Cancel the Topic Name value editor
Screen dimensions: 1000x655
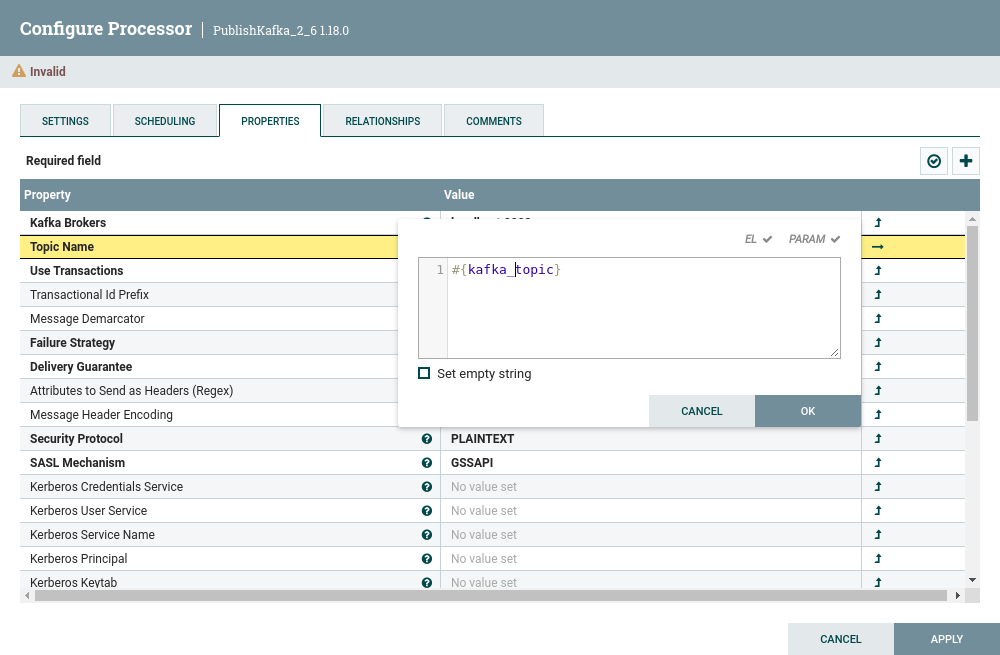tap(702, 411)
